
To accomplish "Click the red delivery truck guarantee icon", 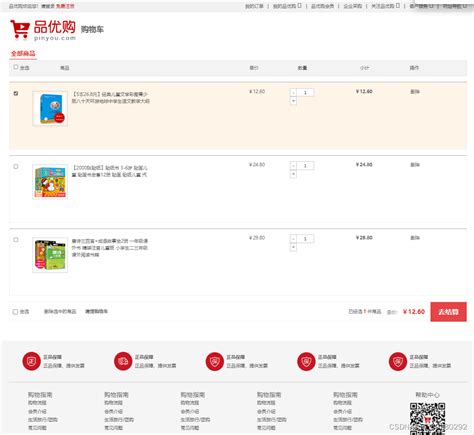I will click(x=123, y=361).
